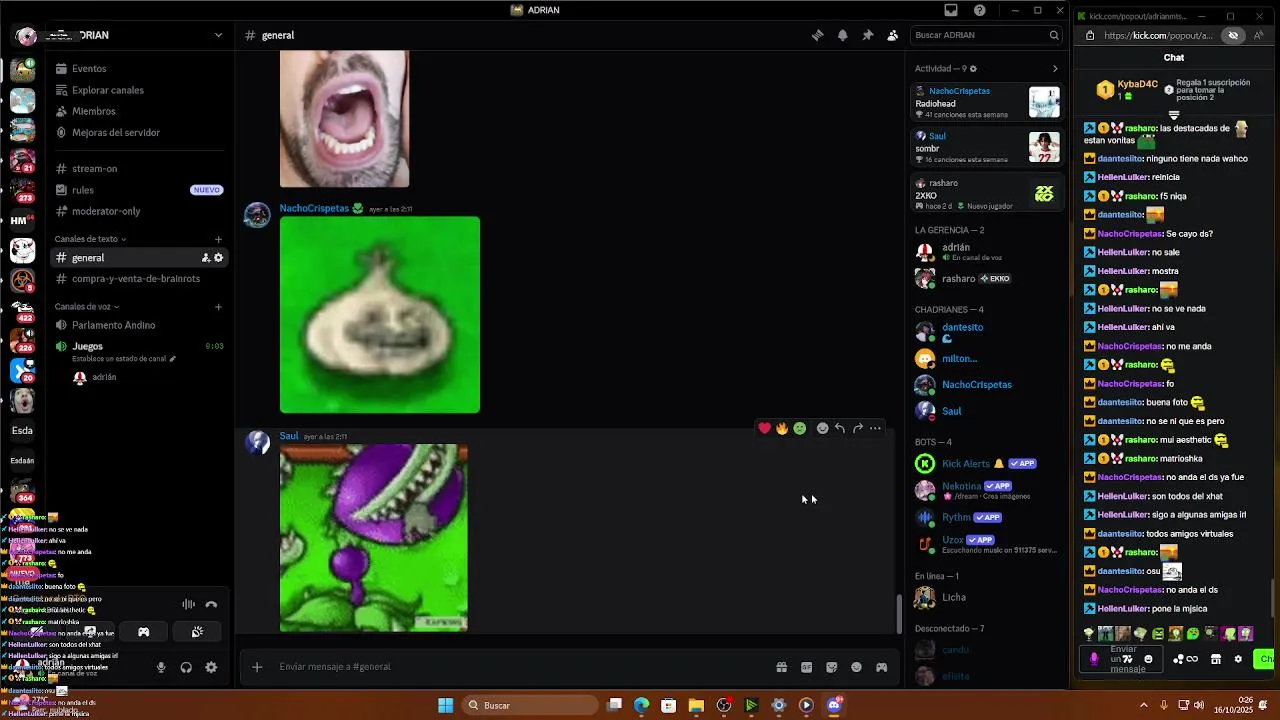Viewport: 1280px width, 720px height.
Task: Start an activity with the gamepad button
Action: tap(143, 632)
